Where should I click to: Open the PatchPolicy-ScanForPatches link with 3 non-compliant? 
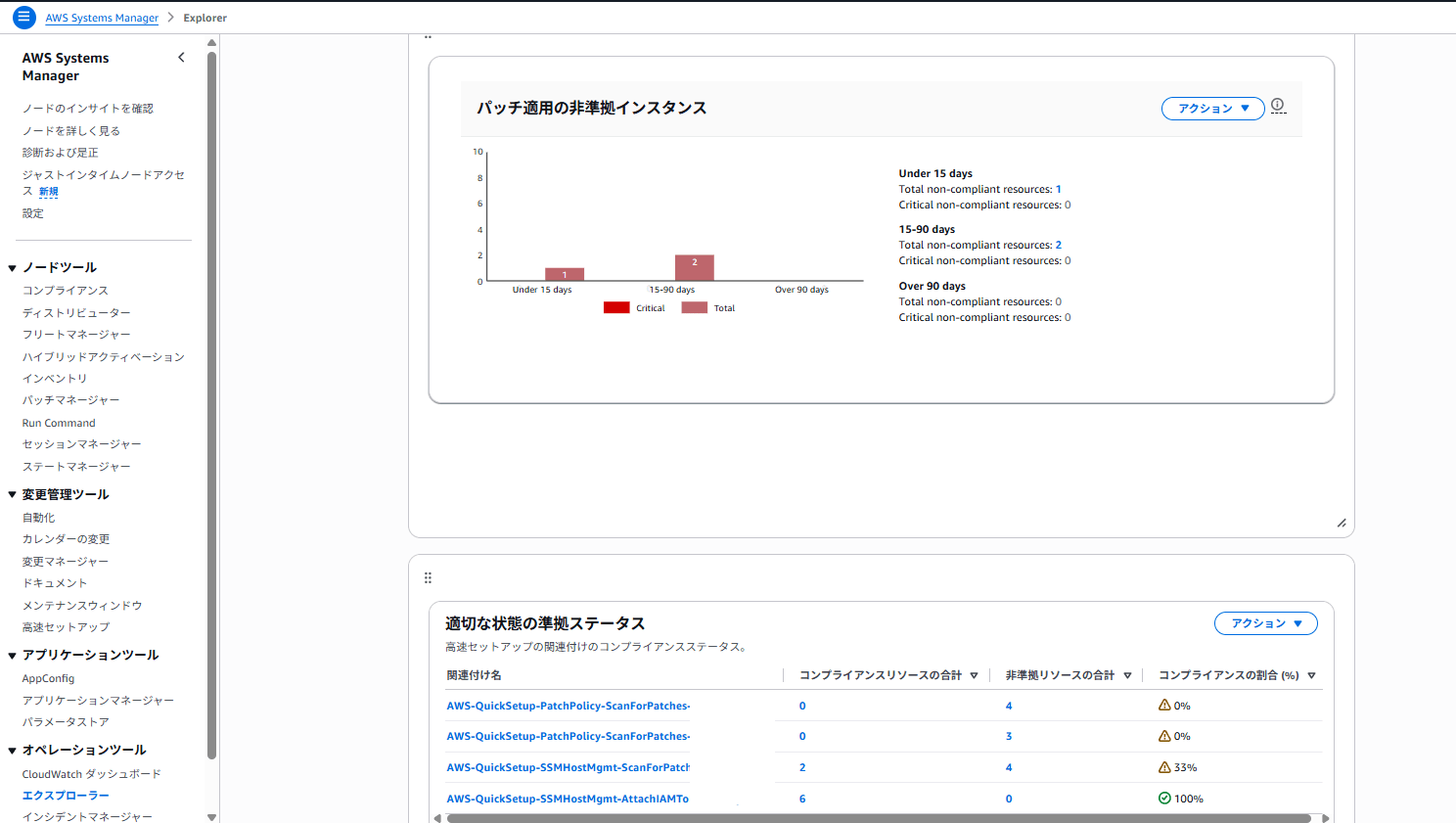(569, 736)
